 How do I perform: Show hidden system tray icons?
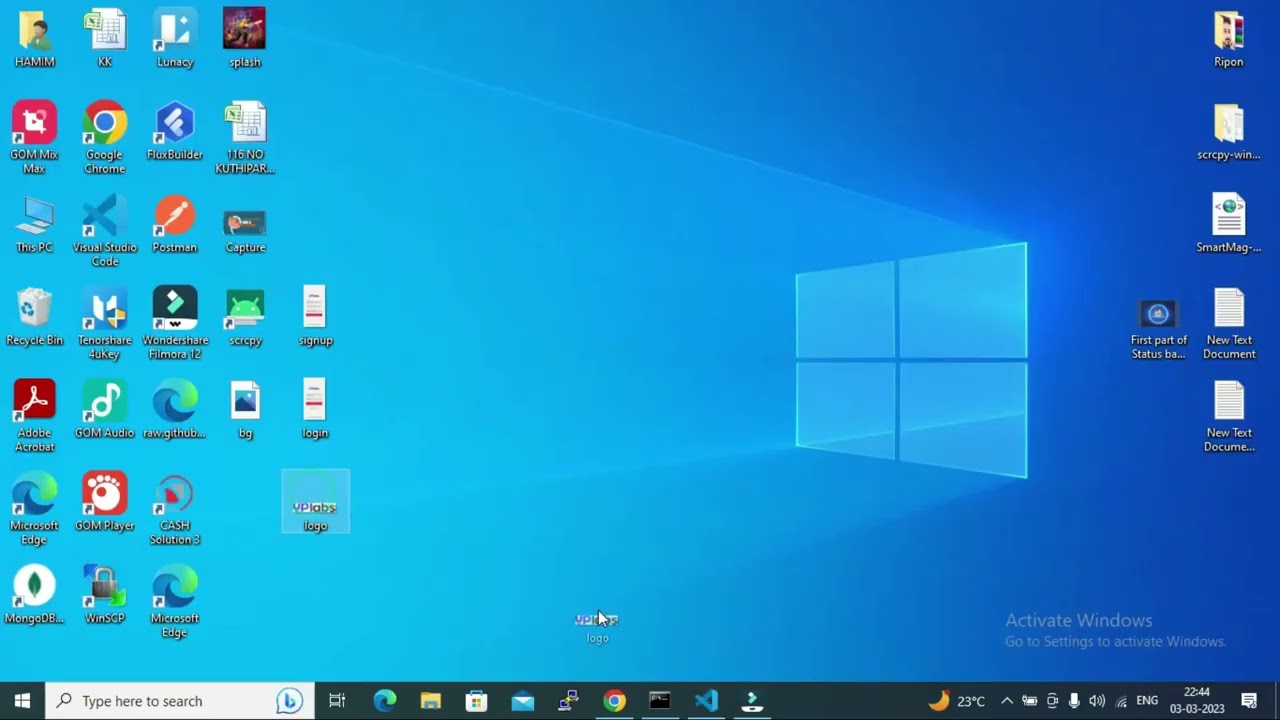(1007, 701)
